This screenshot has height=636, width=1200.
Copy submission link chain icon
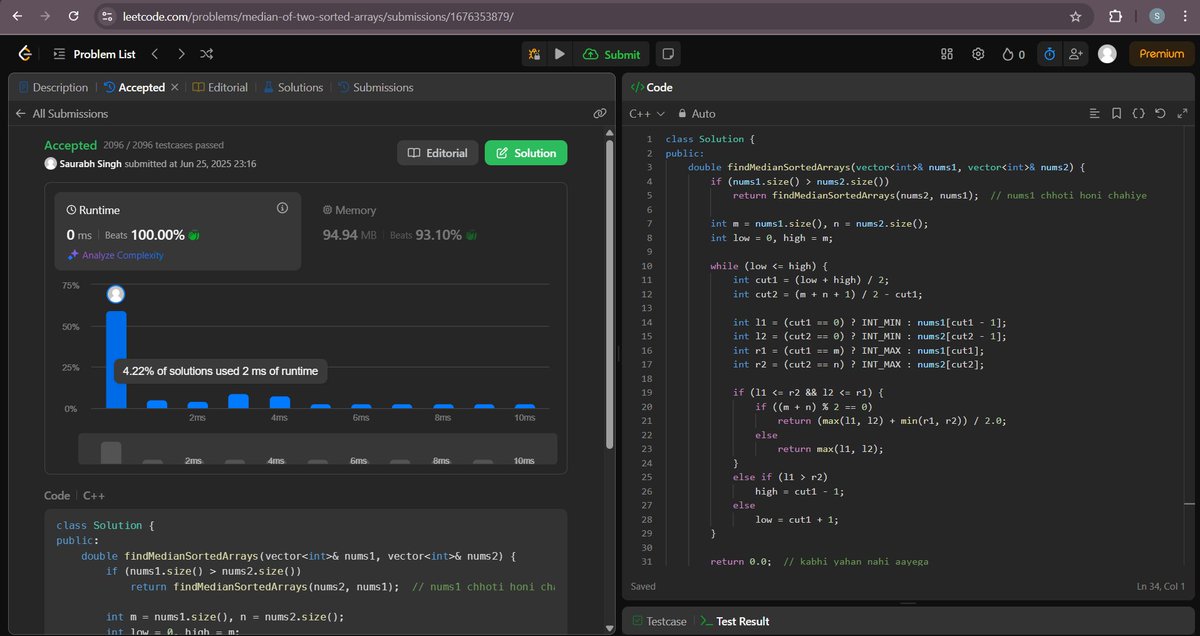pyautogui.click(x=599, y=114)
